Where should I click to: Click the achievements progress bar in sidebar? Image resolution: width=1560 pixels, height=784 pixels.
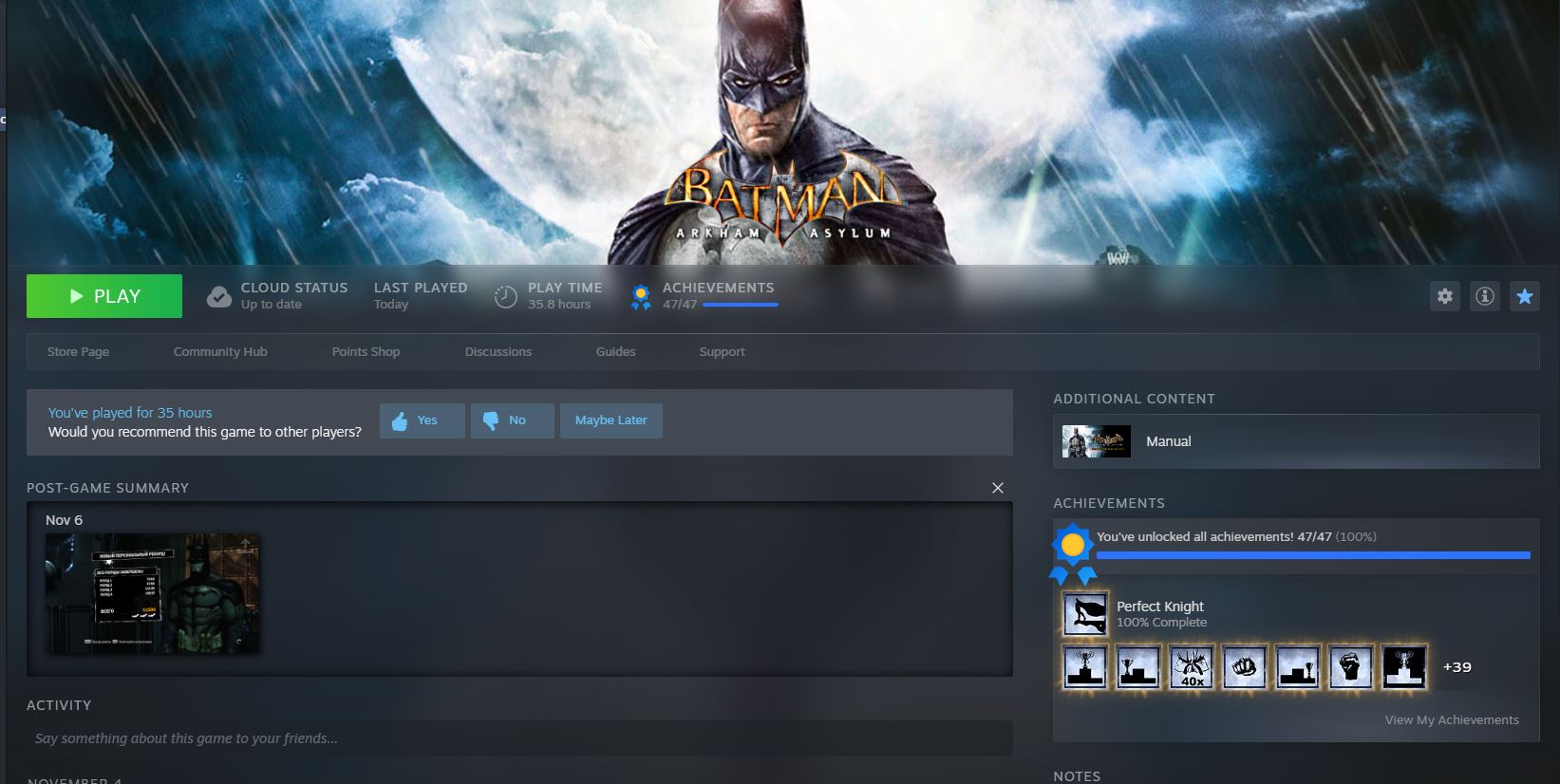click(x=1313, y=555)
